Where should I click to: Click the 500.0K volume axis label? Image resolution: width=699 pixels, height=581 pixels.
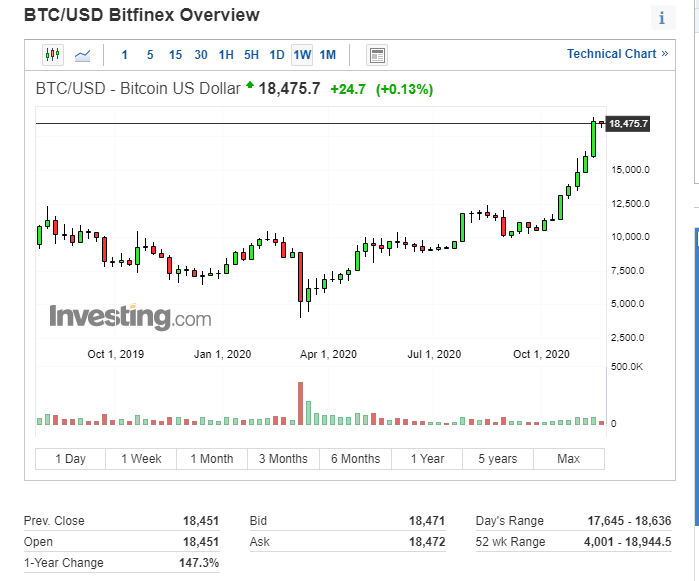[627, 367]
